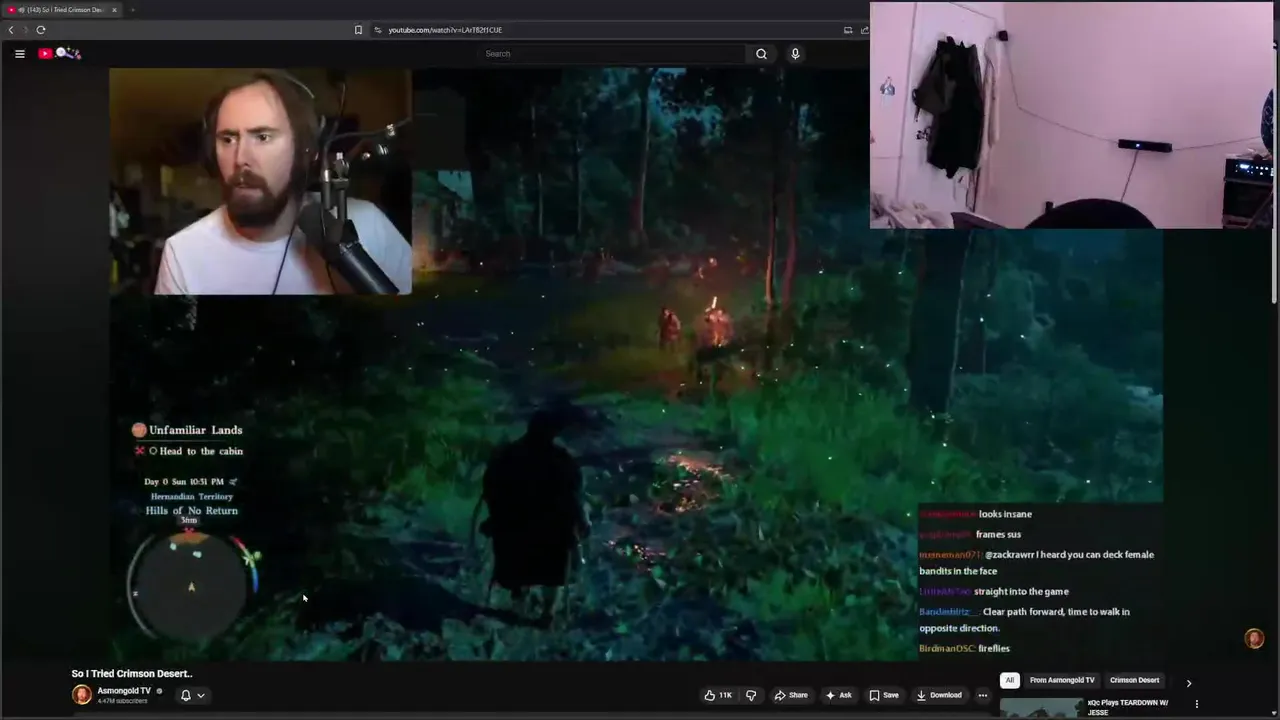Click the 'Unfamiliar Lands' quest title
This screenshot has width=1280, height=720.
point(196,430)
